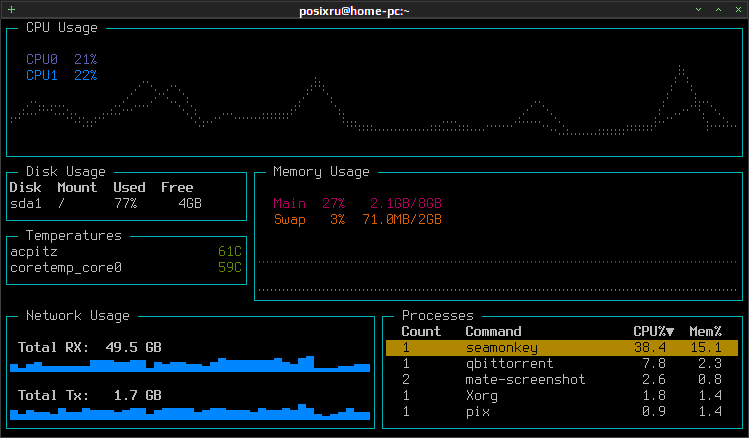
Task: Click the Main 27% memory line
Action: [x=357, y=203]
